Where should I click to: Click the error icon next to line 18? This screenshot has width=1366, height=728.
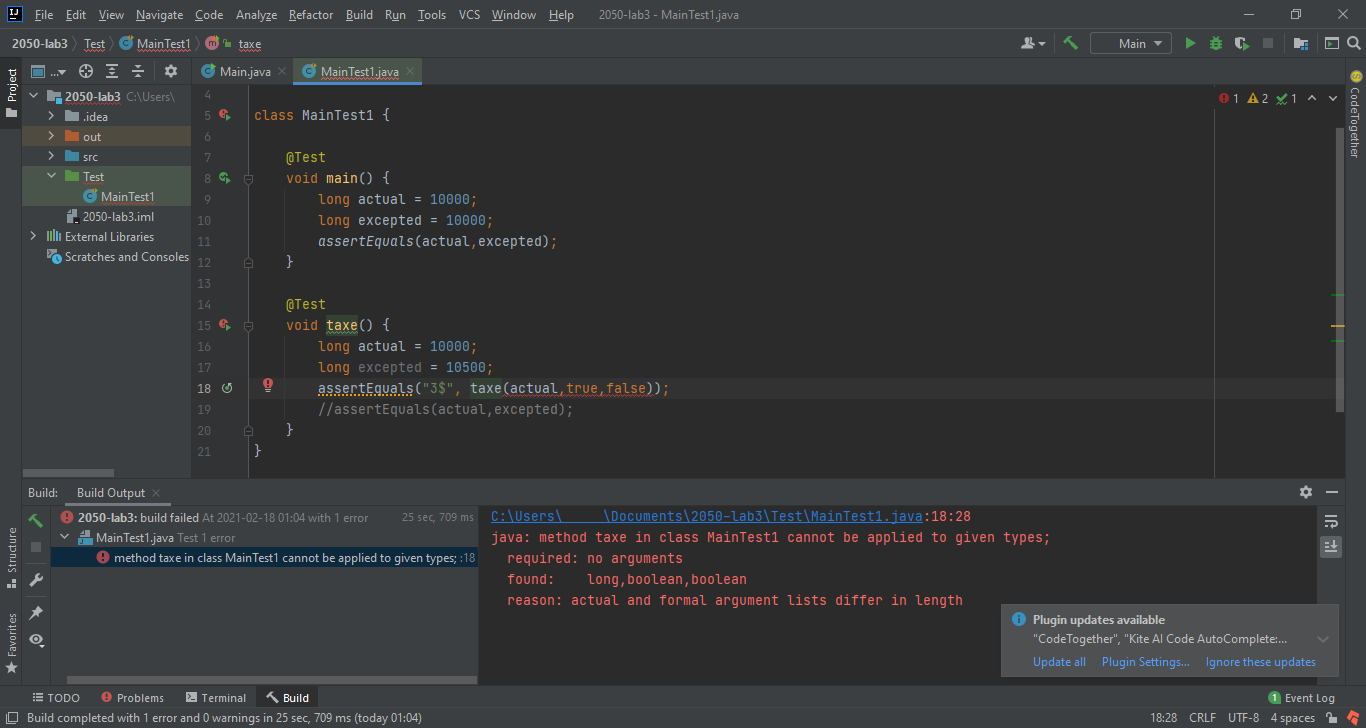pyautogui.click(x=266, y=384)
